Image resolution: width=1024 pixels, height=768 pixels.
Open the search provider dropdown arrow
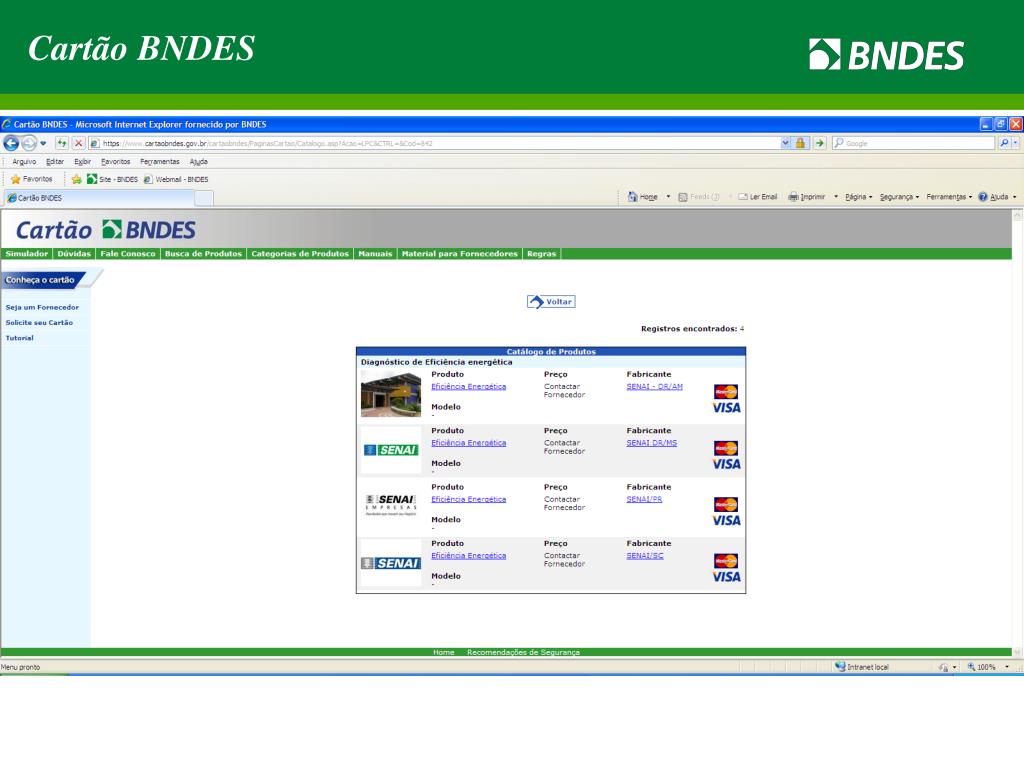point(1016,143)
